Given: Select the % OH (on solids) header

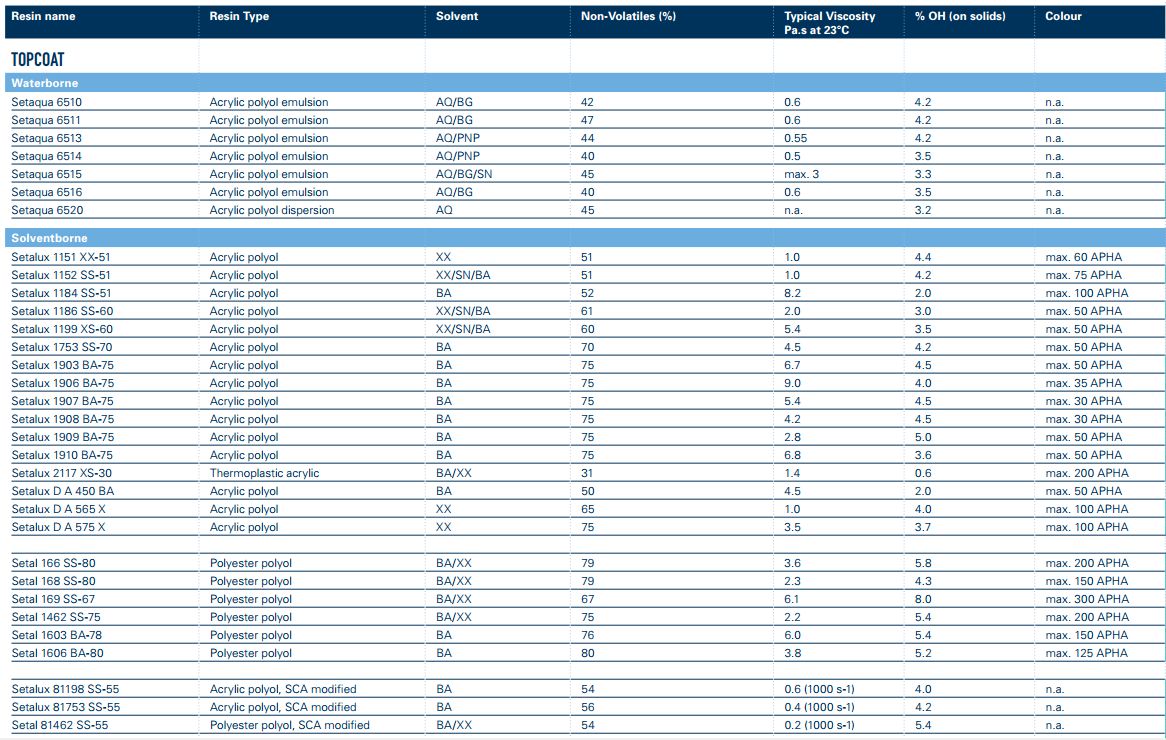Looking at the screenshot, I should (960, 17).
